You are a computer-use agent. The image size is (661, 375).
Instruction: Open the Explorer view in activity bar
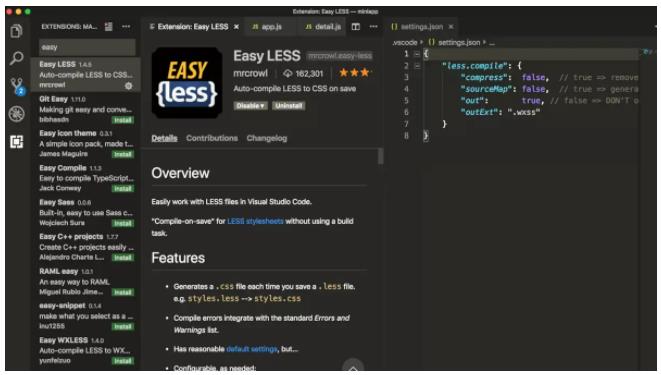point(16,31)
